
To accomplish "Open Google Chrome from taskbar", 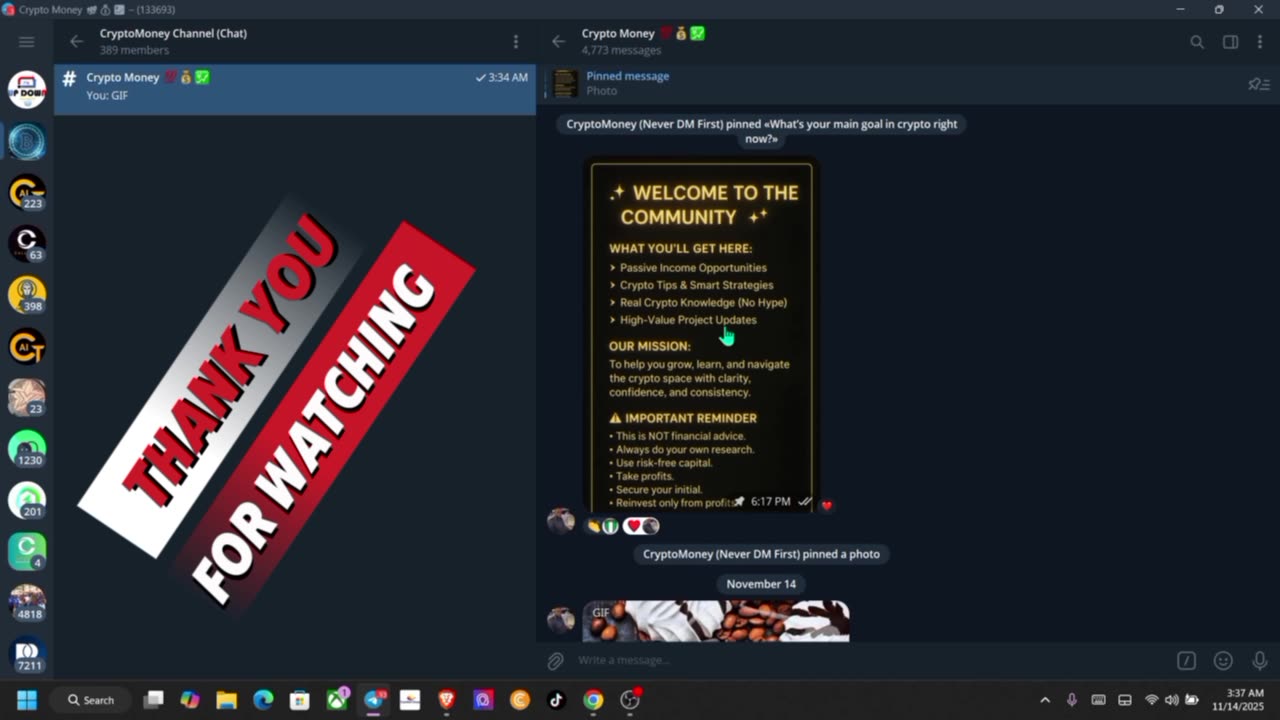I will click(x=593, y=700).
